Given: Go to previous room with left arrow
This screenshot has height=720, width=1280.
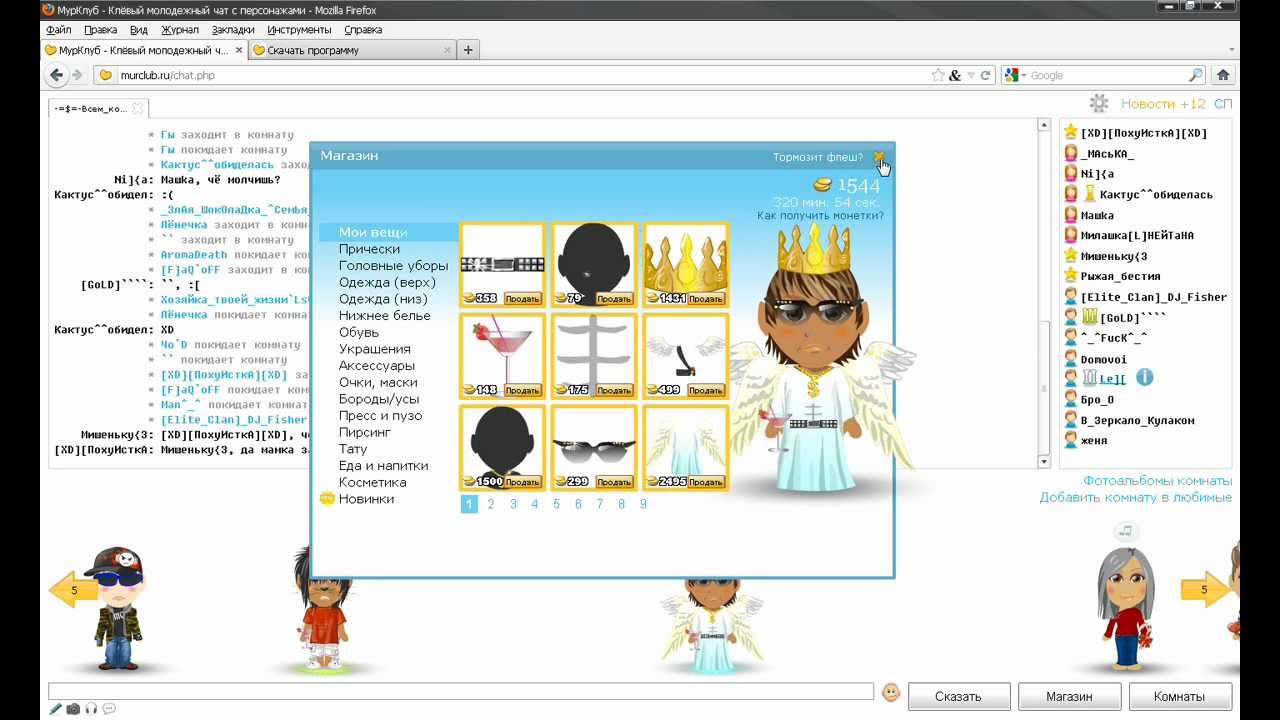Looking at the screenshot, I should [73, 590].
